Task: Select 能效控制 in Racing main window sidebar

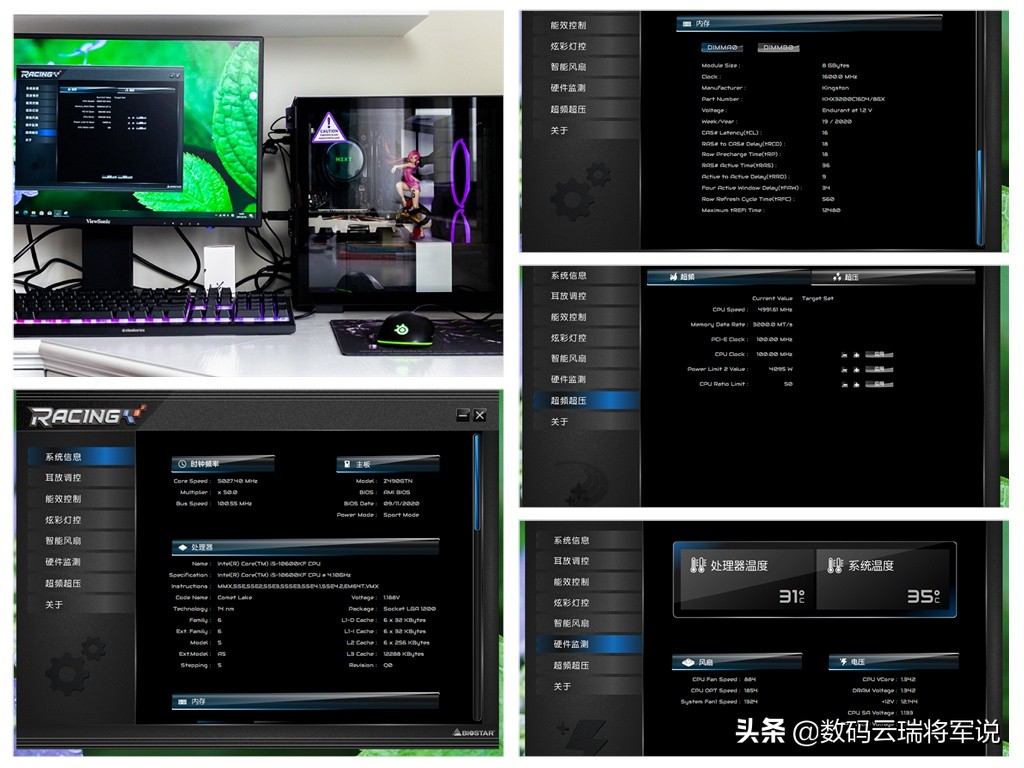Action: (81, 499)
